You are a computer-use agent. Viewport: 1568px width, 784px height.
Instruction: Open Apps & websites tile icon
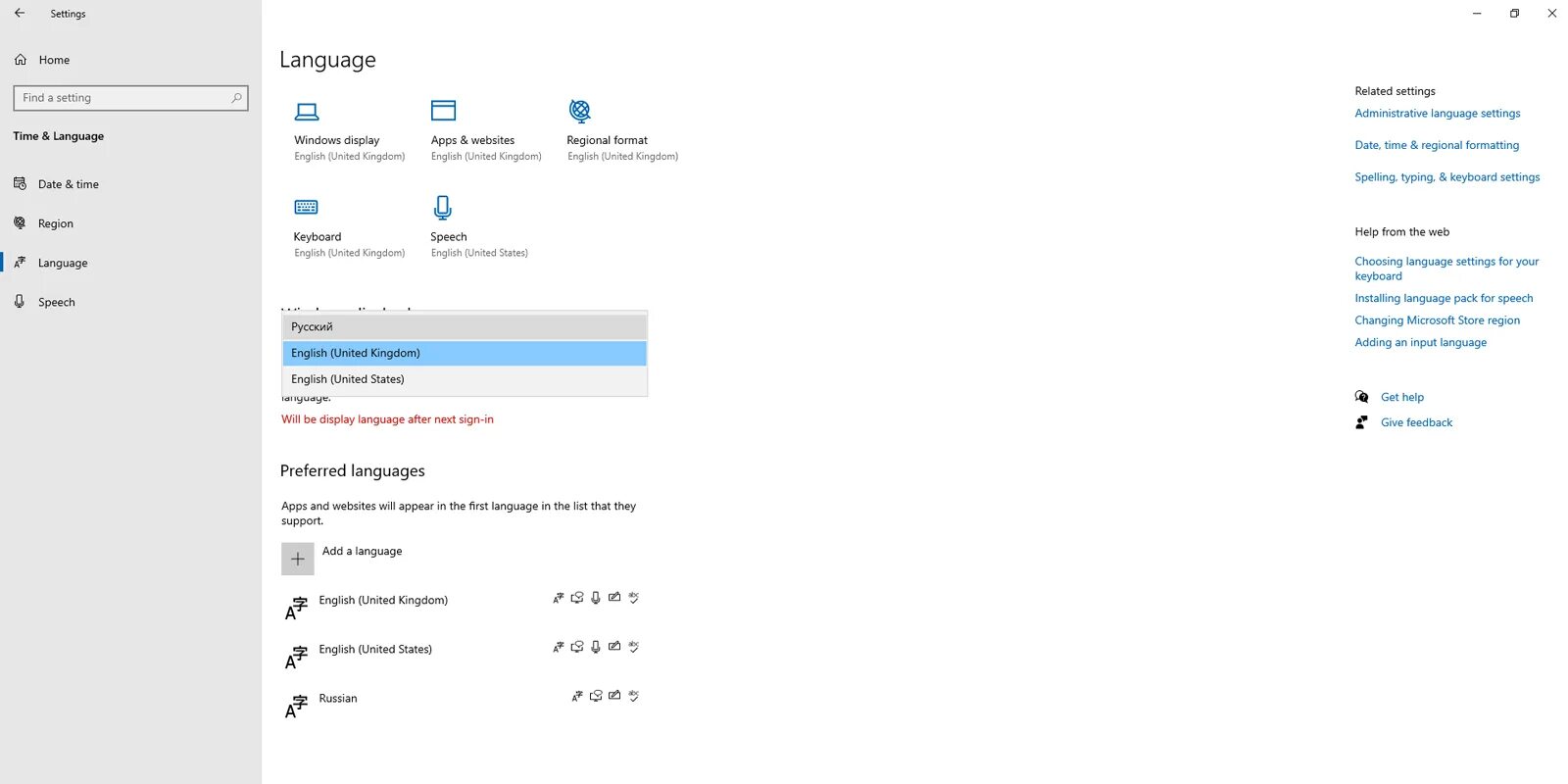click(444, 110)
